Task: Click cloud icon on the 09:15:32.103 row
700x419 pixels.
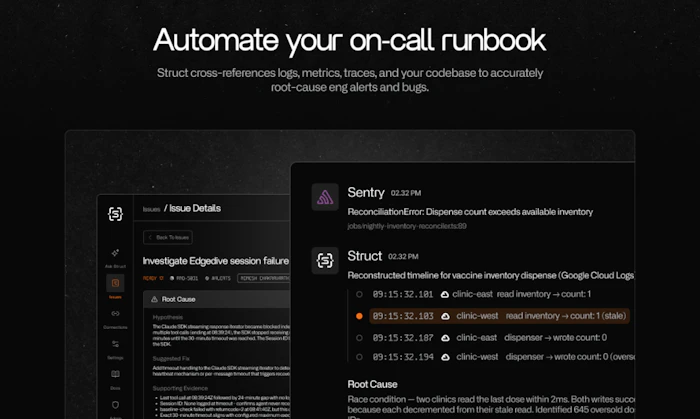Action: pyautogui.click(x=445, y=316)
